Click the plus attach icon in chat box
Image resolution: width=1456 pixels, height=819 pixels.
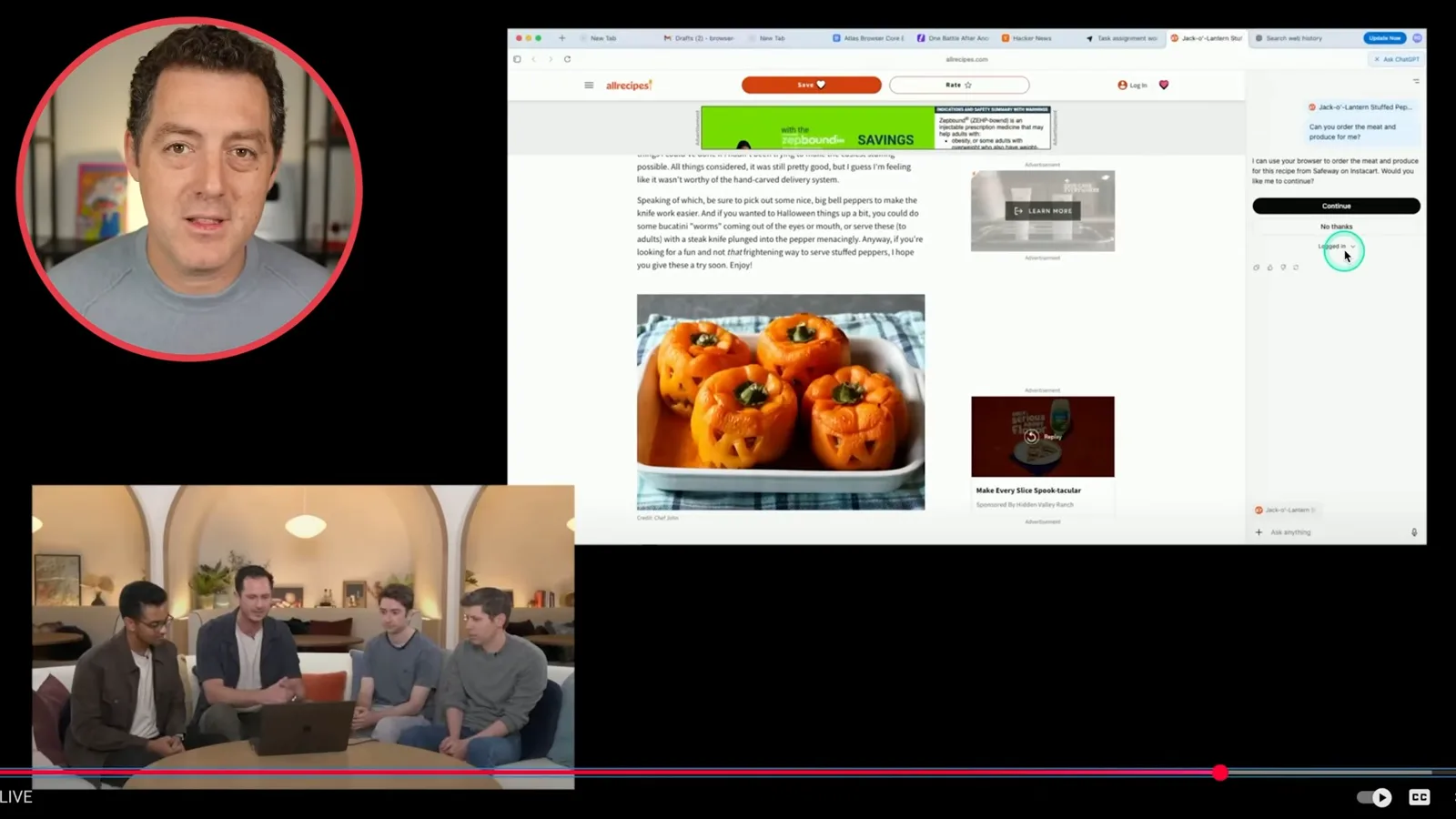(1259, 532)
